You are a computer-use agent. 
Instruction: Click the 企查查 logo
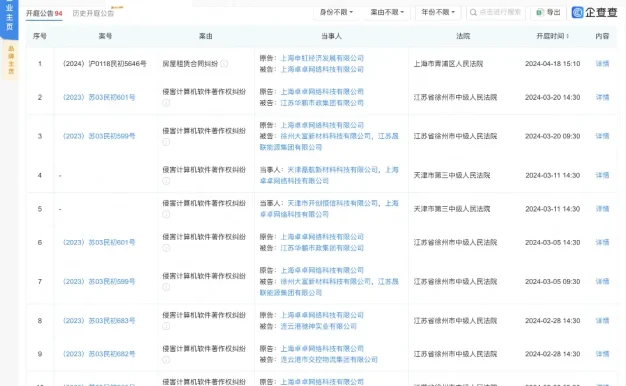[594, 12]
